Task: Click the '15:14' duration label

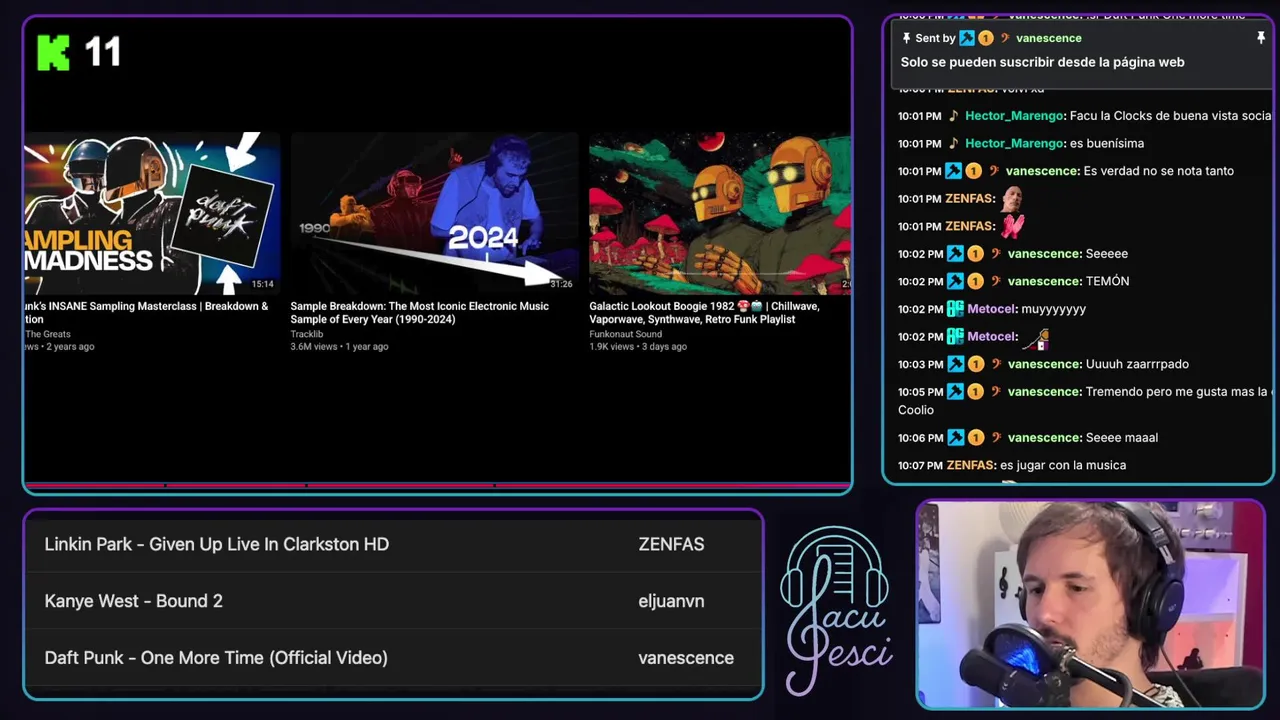Action: click(x=262, y=284)
